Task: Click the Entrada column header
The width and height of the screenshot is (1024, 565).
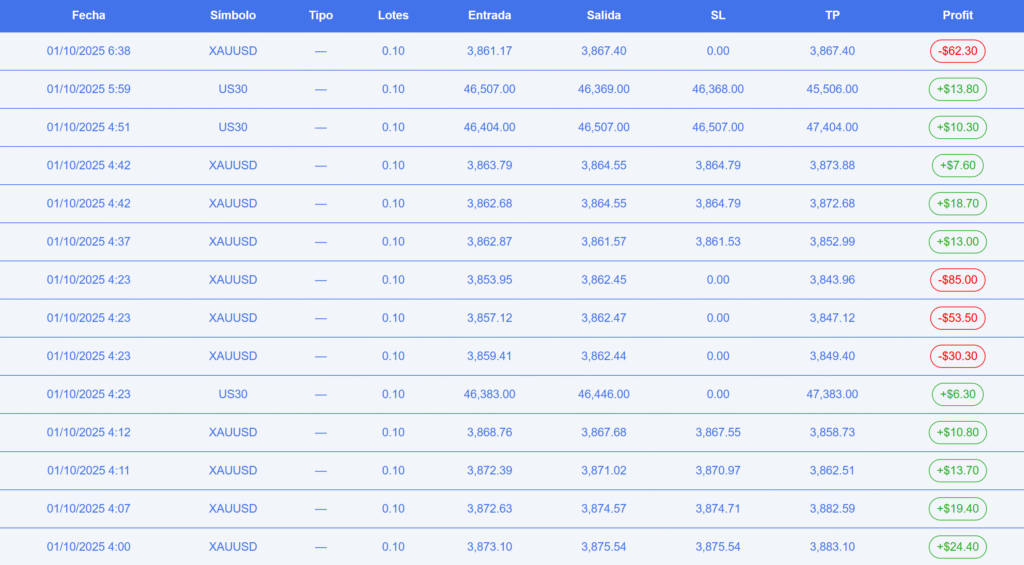Action: 489,16
